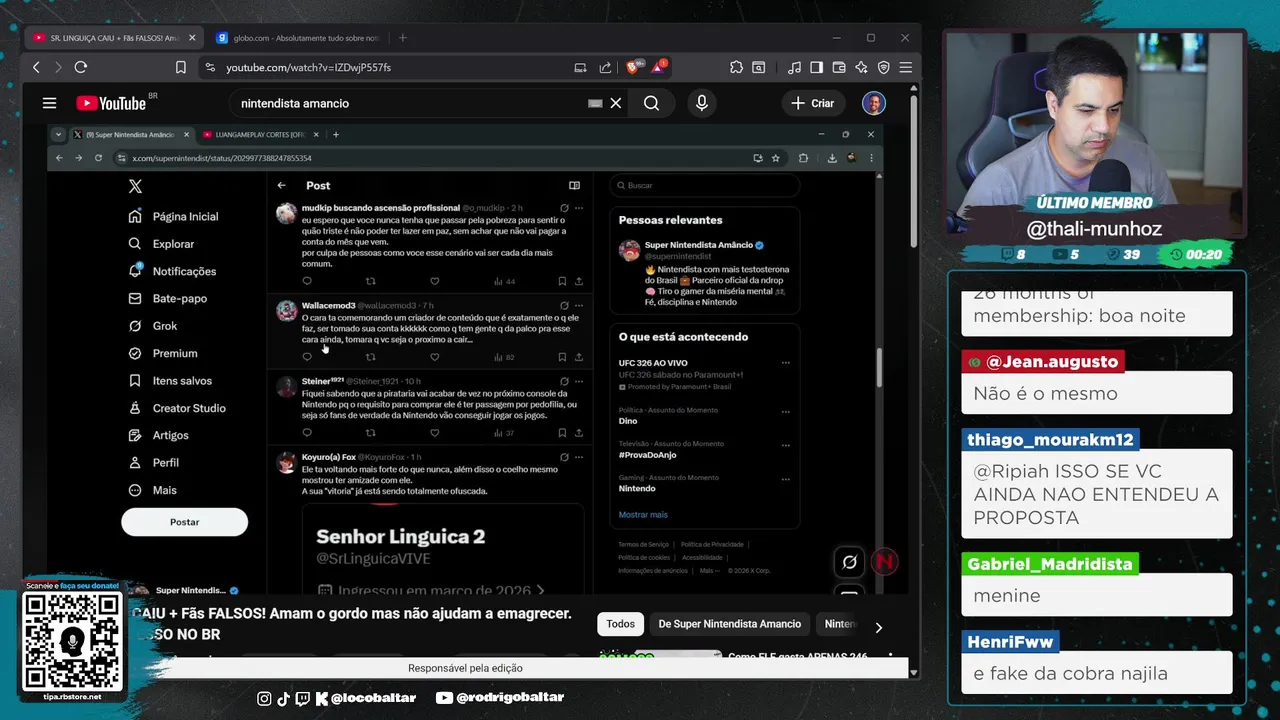The width and height of the screenshot is (1280, 720).
Task: Repost the Steiner post
Action: (x=371, y=433)
